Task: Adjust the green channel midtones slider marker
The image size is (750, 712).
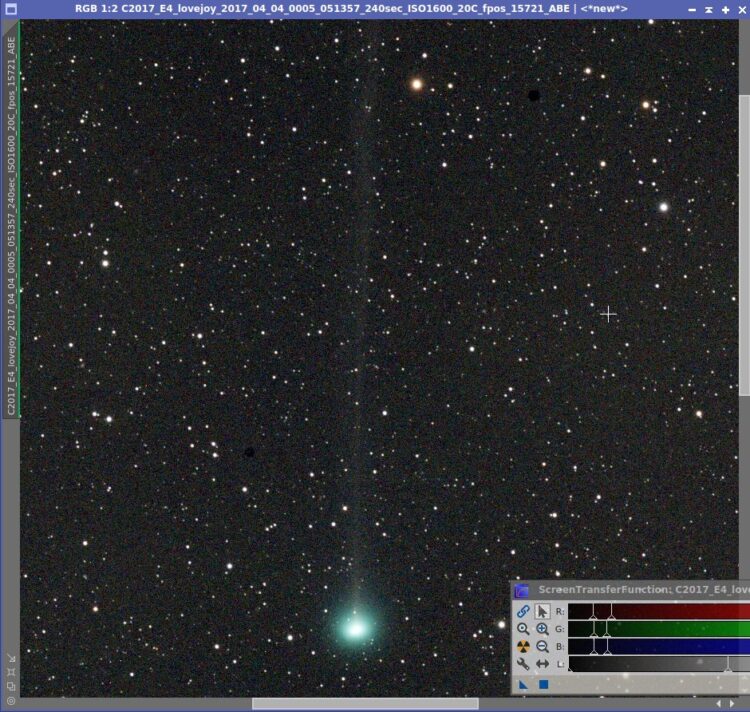Action: (607, 634)
